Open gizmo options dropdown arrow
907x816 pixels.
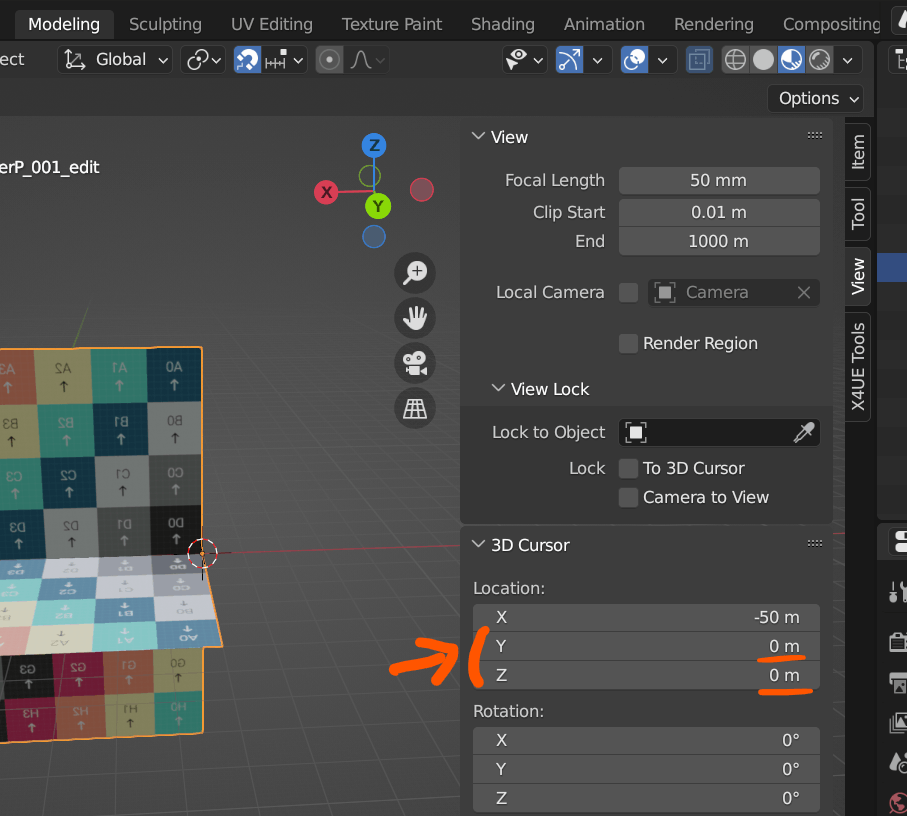(x=598, y=60)
